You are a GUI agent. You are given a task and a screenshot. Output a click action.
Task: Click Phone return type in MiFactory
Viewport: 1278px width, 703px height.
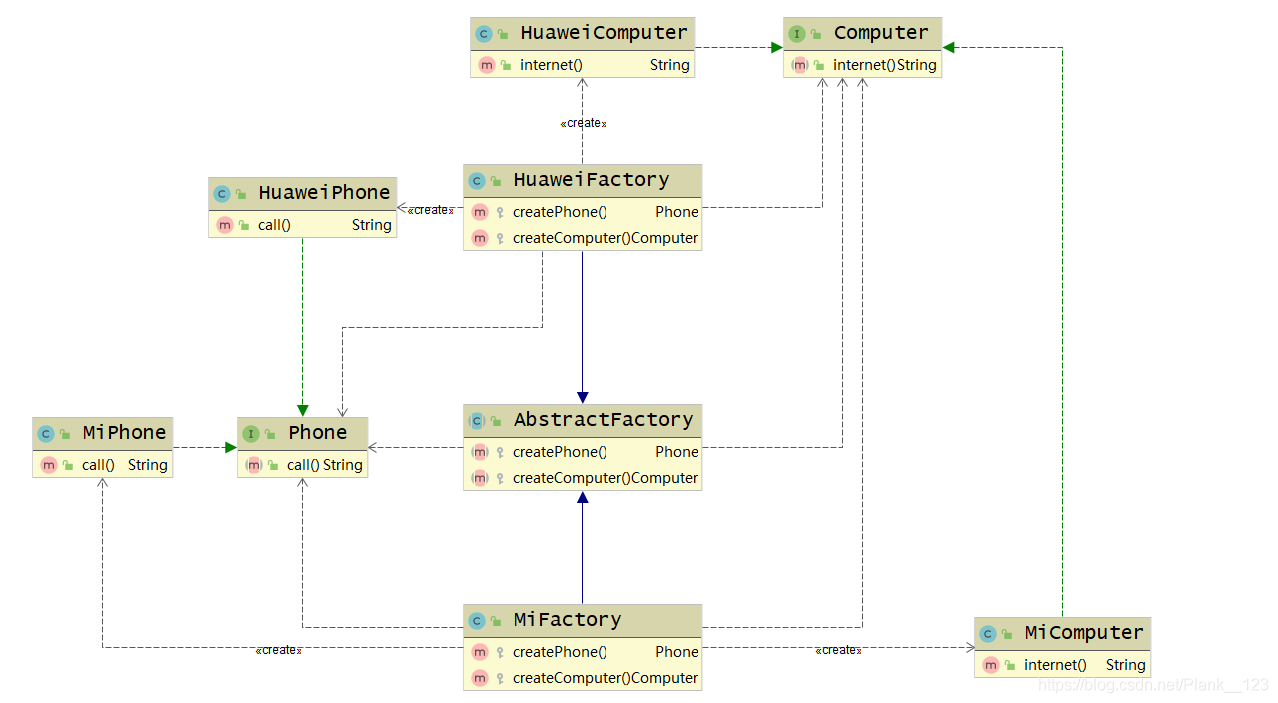(x=677, y=652)
